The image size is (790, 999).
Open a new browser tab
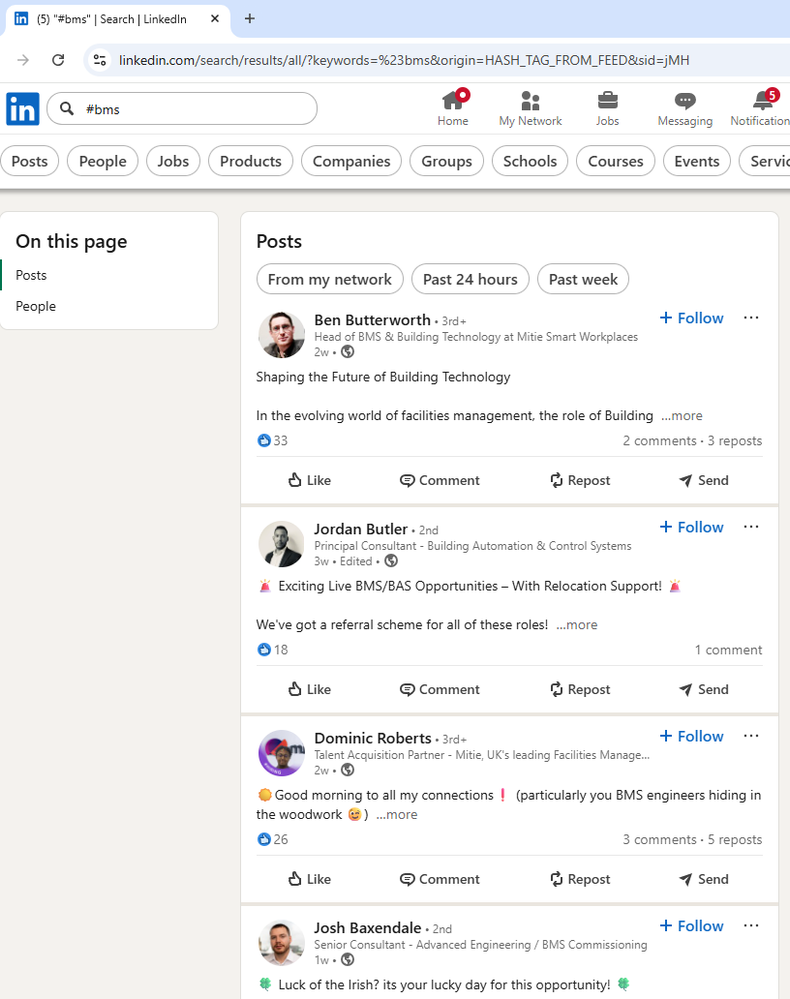[x=250, y=18]
